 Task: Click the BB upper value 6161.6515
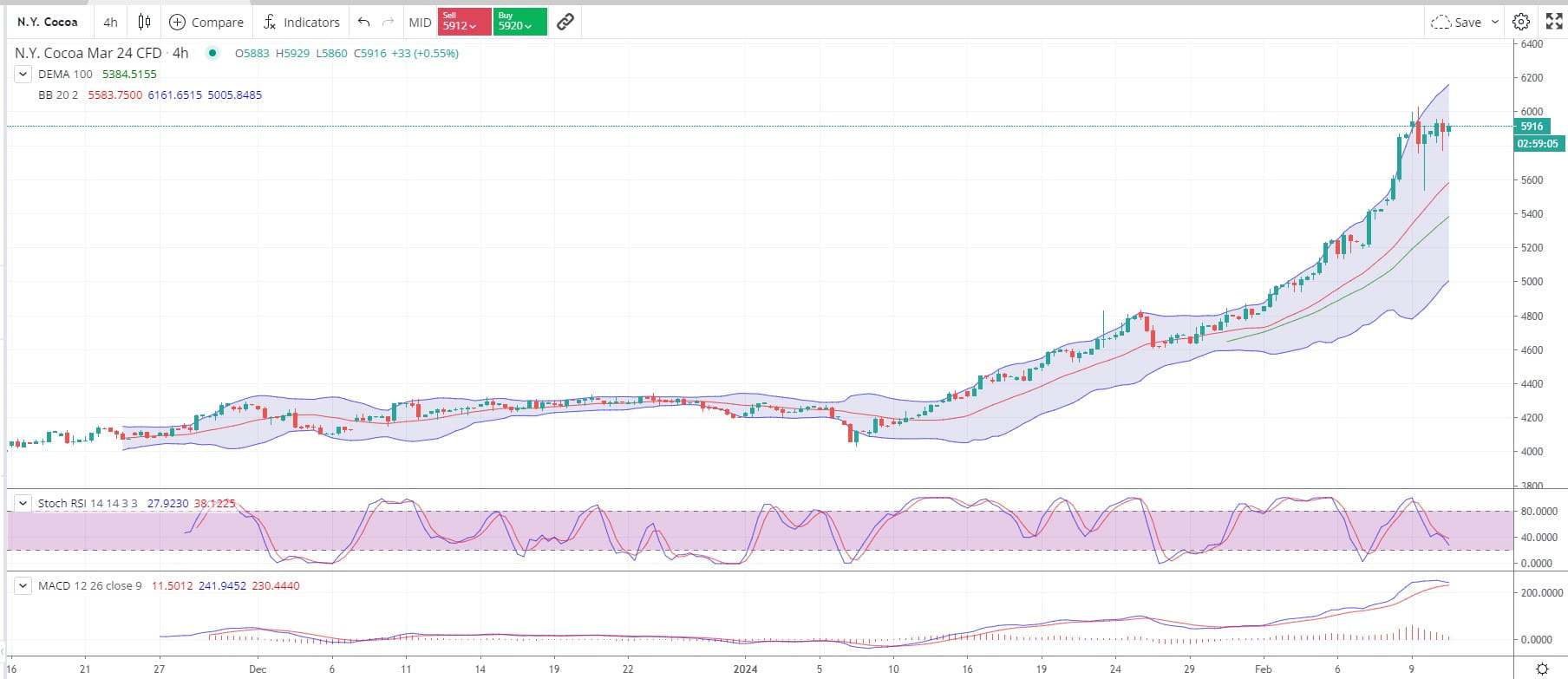[x=175, y=95]
